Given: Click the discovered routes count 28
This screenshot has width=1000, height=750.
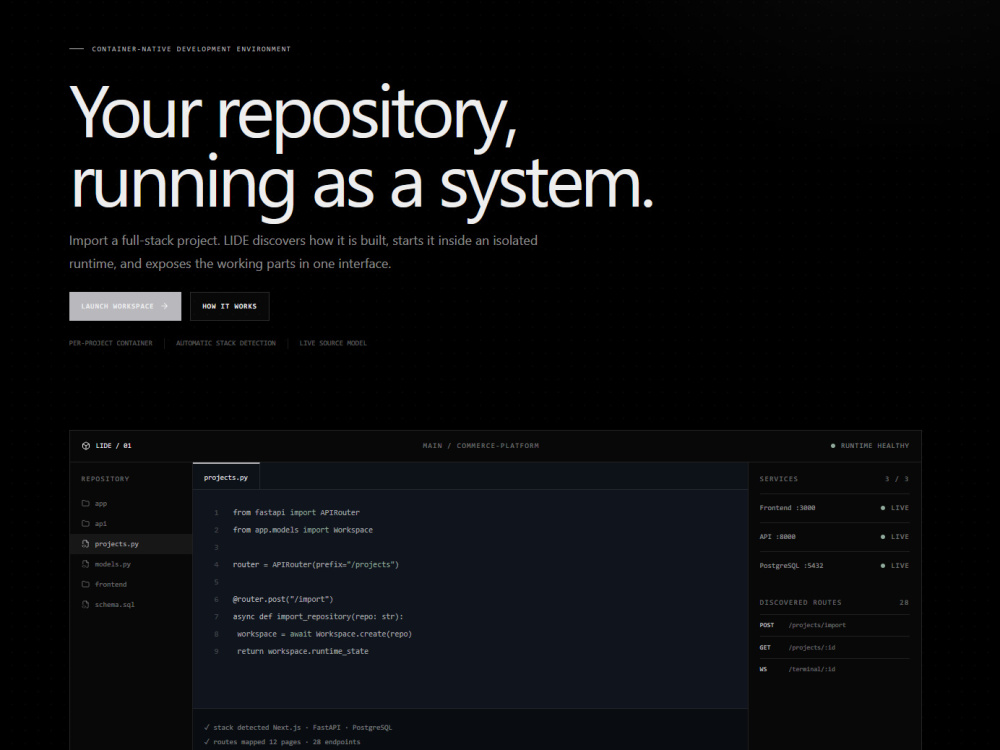Looking at the screenshot, I should 904,603.
